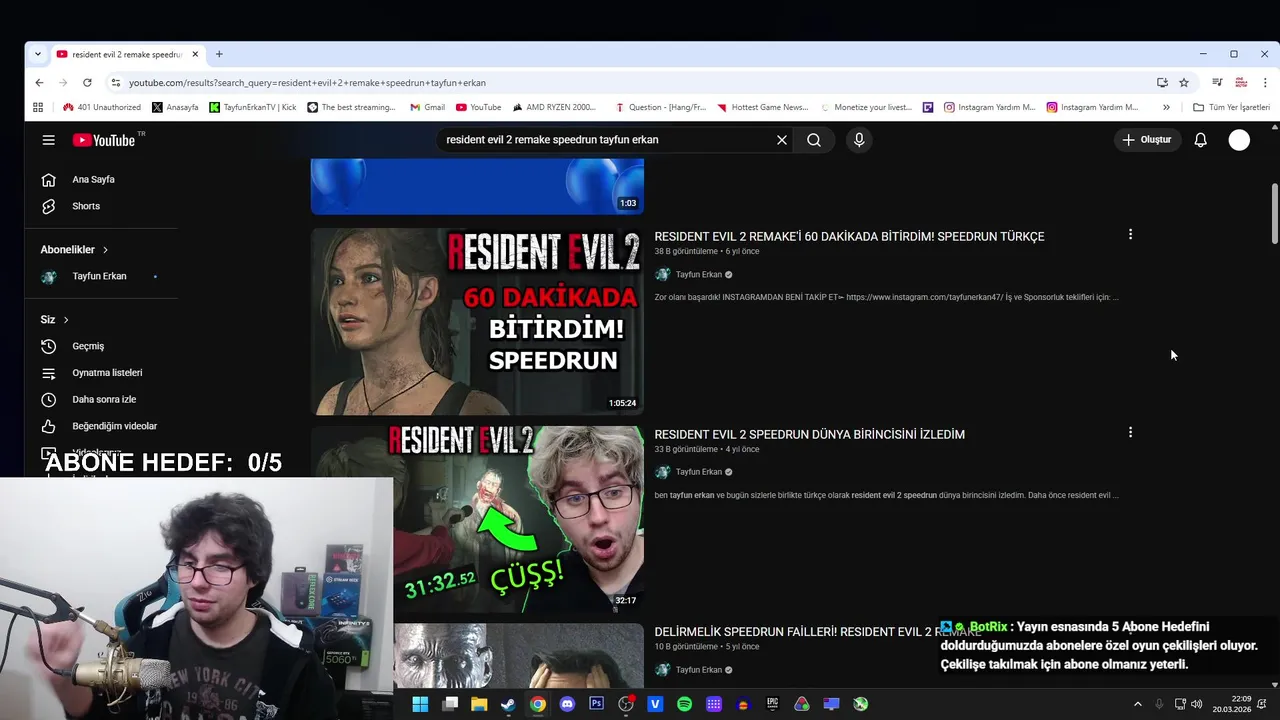
Task: View site information icon in address bar
Action: coord(115,82)
